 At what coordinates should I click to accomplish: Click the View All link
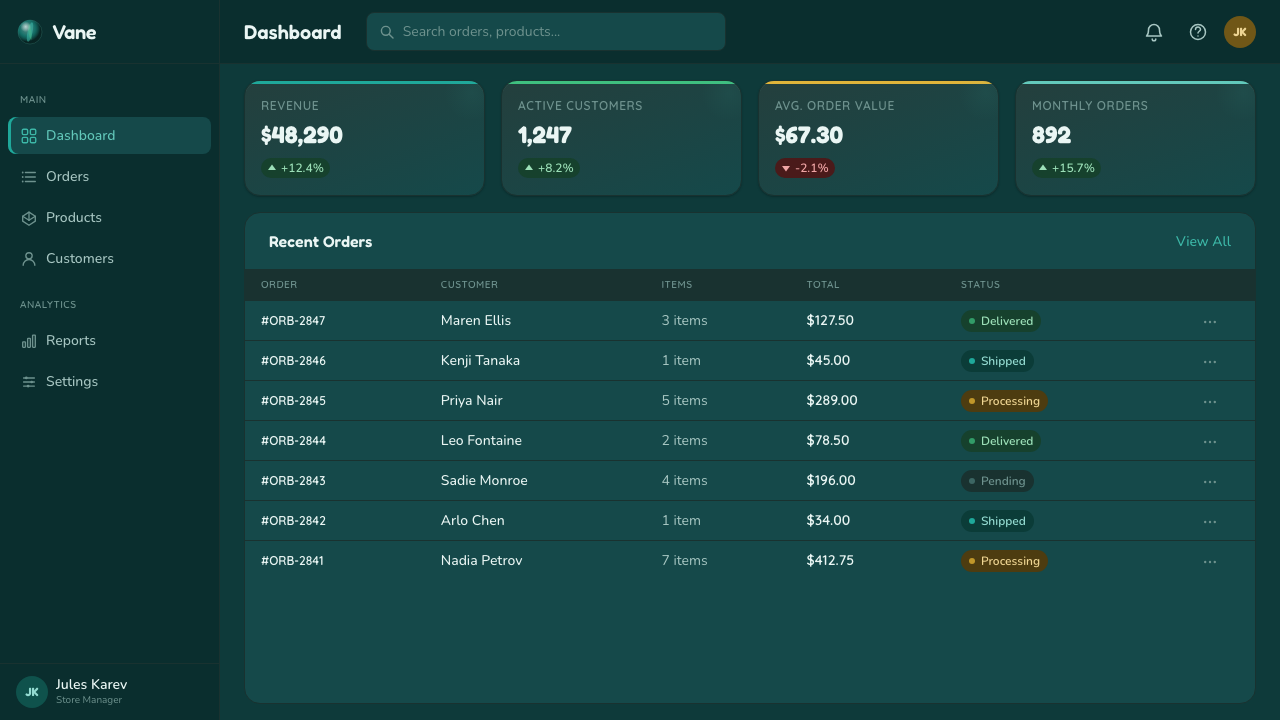pyautogui.click(x=1203, y=241)
